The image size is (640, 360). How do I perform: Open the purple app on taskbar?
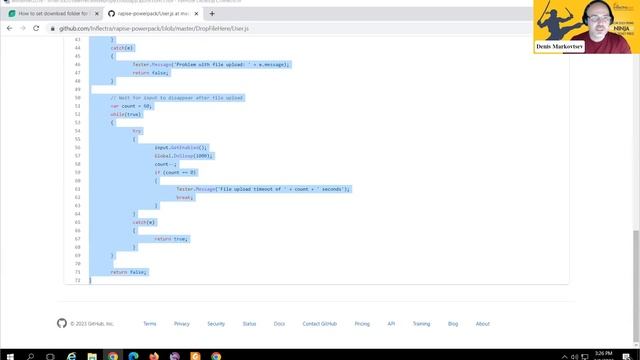(175, 356)
